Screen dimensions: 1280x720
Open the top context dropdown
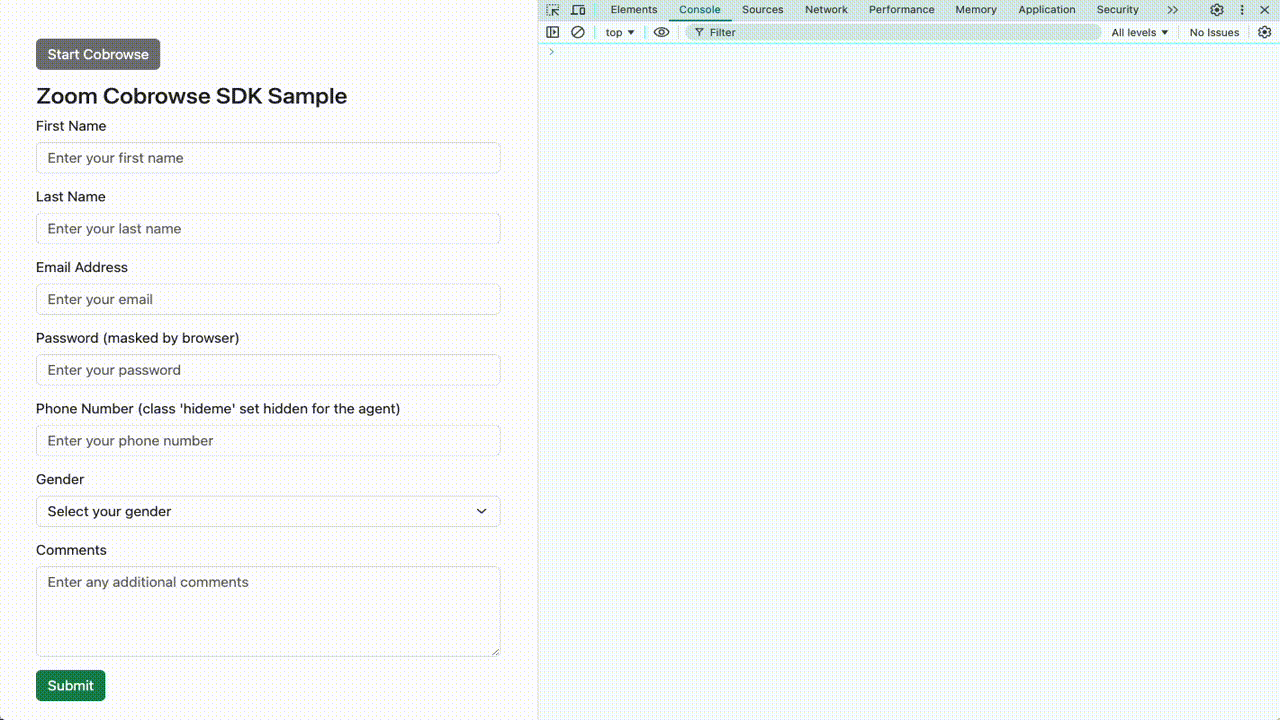pos(620,32)
